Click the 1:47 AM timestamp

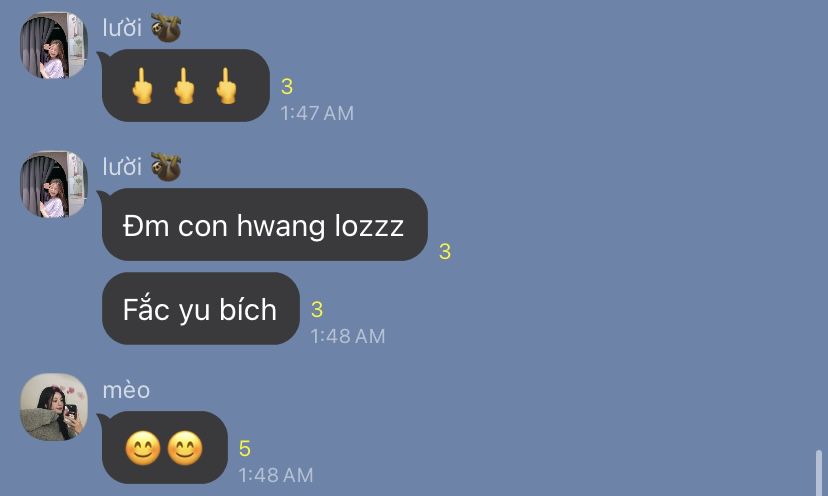[x=317, y=113]
